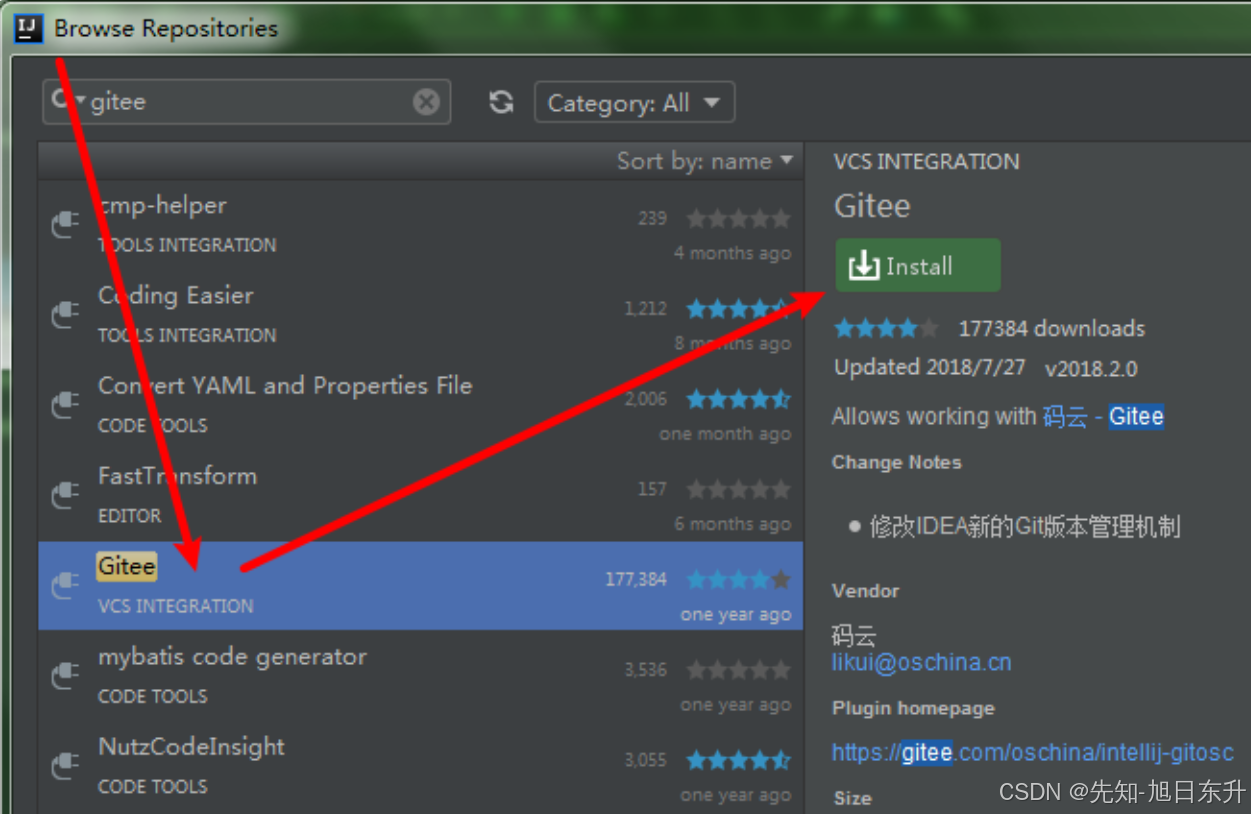Click the star rating of Convert YAML
Viewport: 1251px width, 814px height.
pos(738,400)
